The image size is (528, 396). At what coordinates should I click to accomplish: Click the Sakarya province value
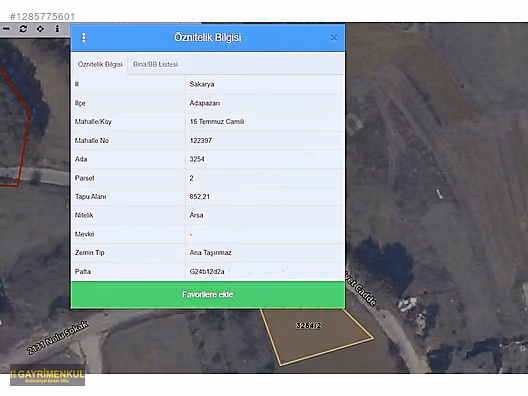(x=202, y=84)
